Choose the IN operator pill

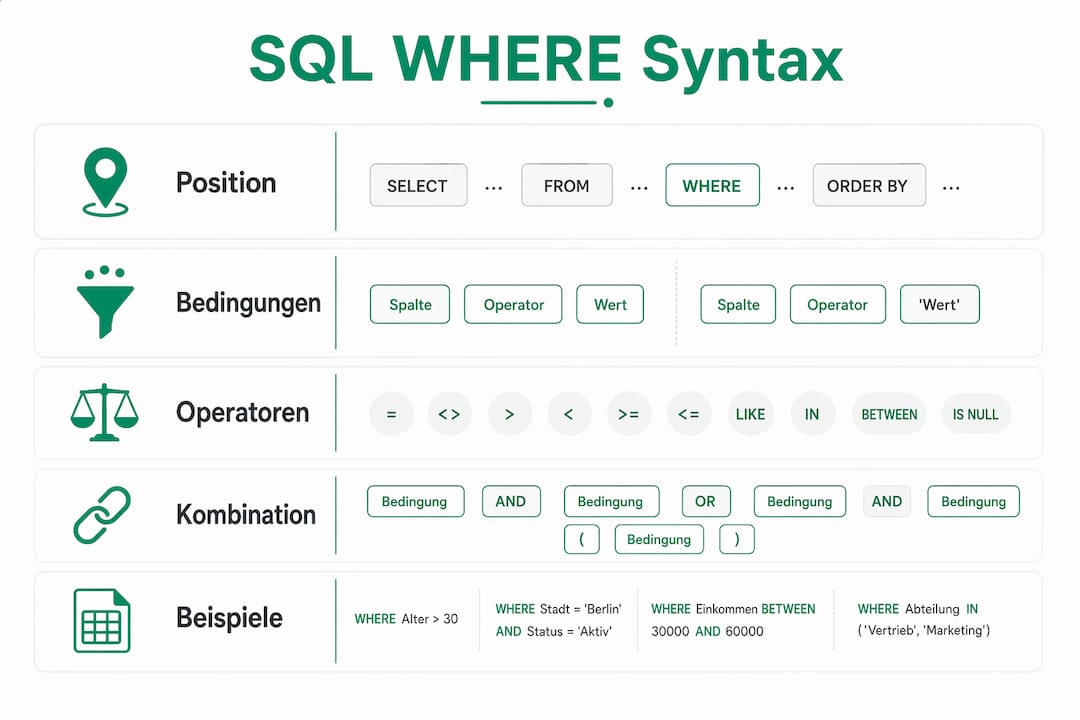coord(812,414)
